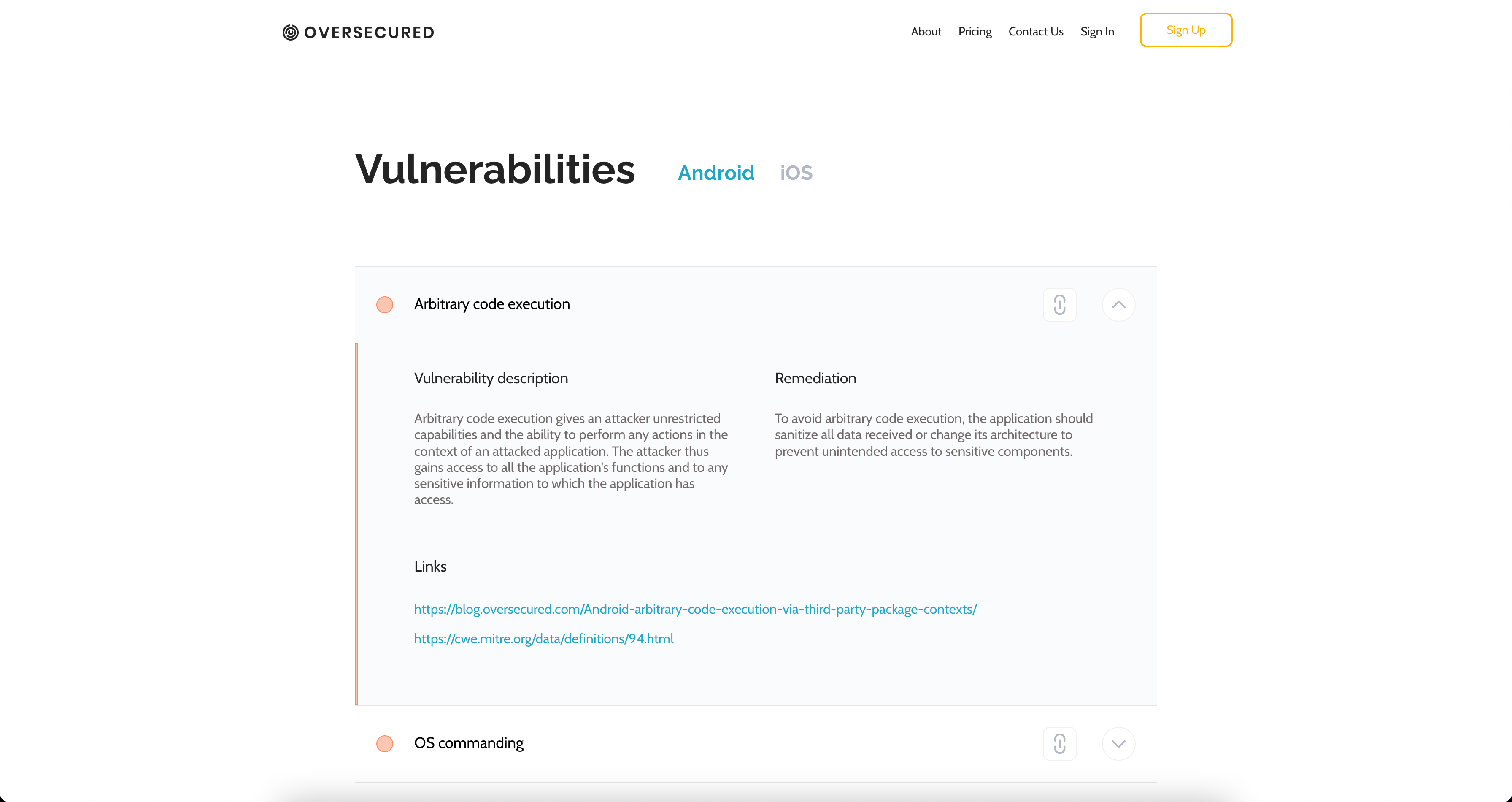The image size is (1512, 802).
Task: Click the OVERSECURED brand name text
Action: pyautogui.click(x=369, y=33)
